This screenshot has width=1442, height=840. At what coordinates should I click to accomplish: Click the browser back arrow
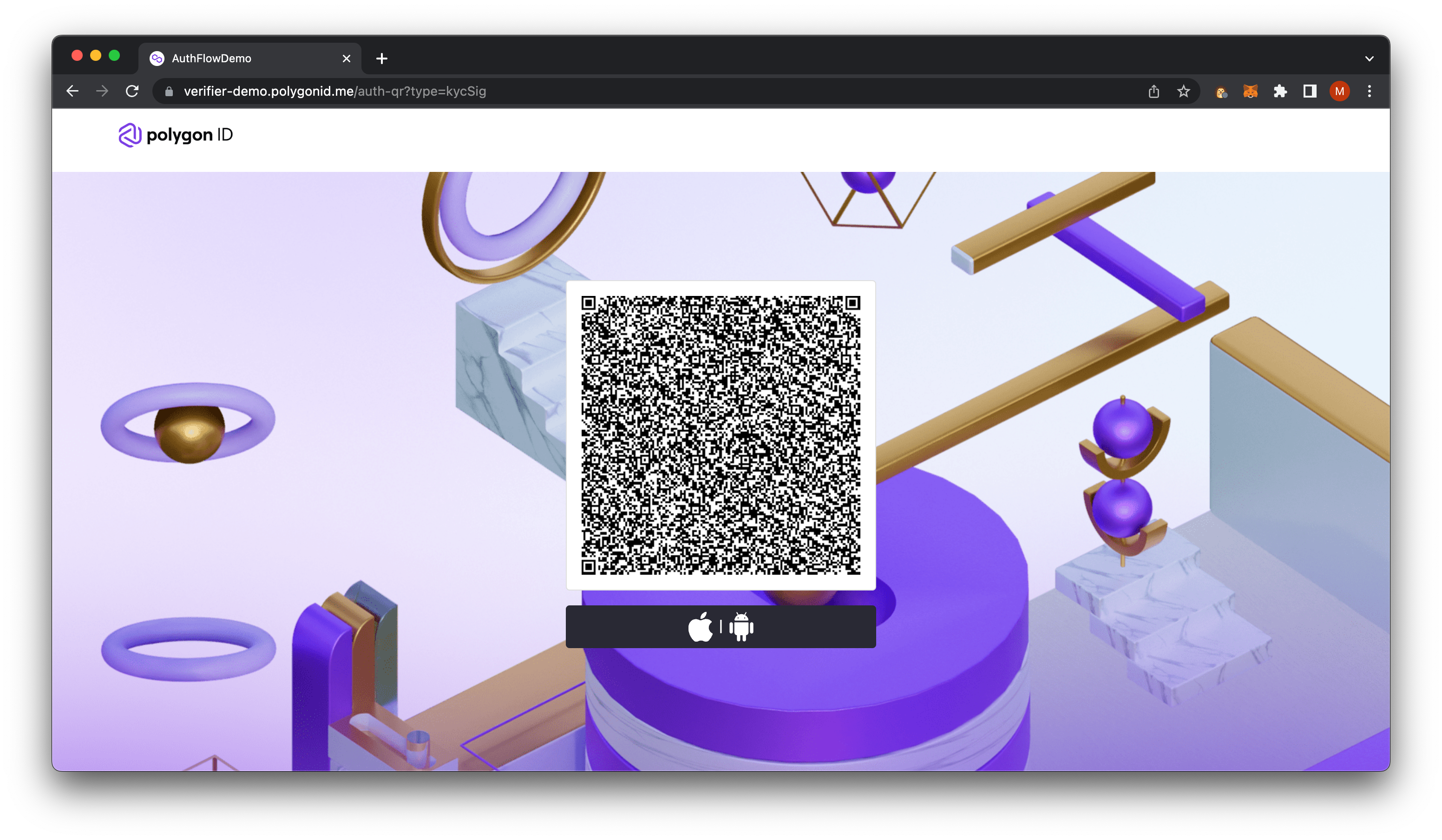pyautogui.click(x=72, y=91)
